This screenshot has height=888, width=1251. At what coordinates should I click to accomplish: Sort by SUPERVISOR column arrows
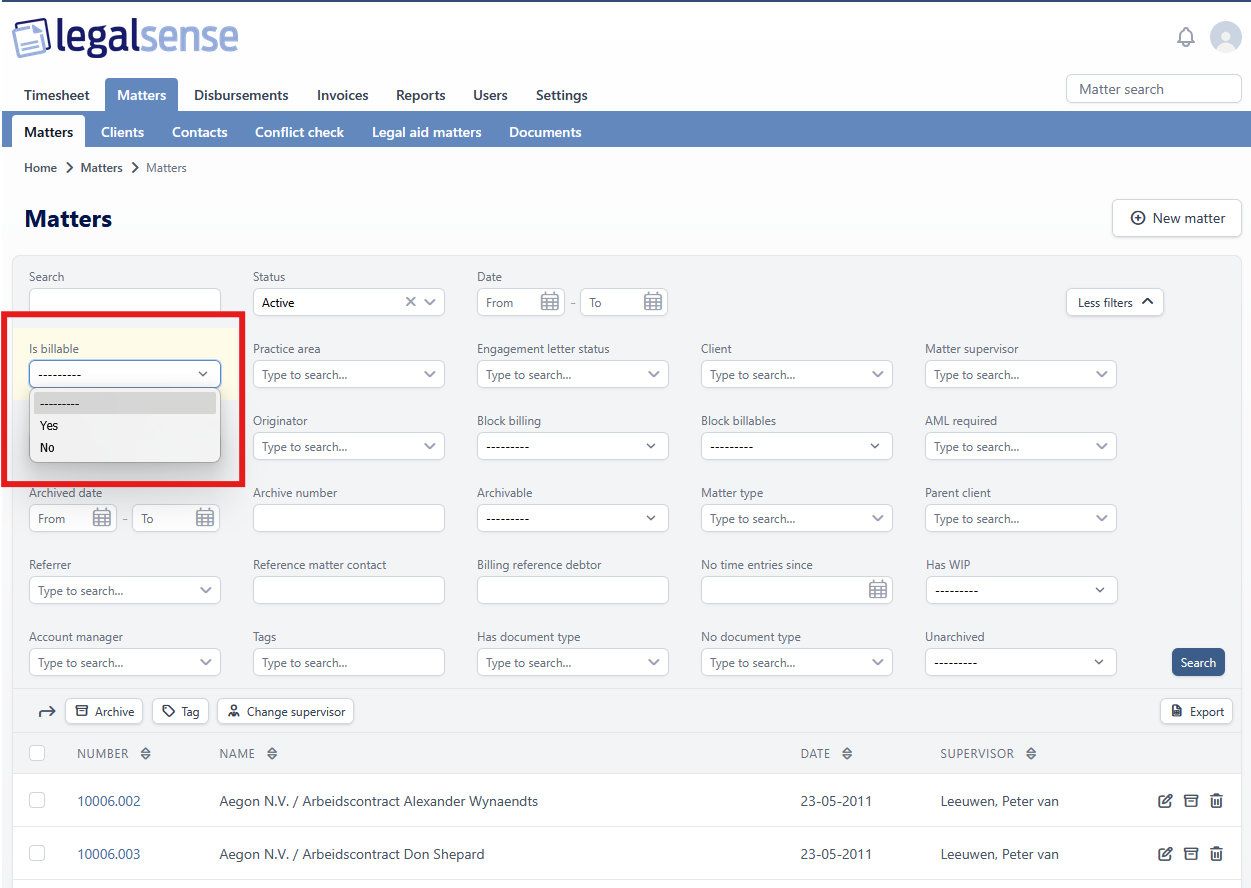coord(1031,754)
